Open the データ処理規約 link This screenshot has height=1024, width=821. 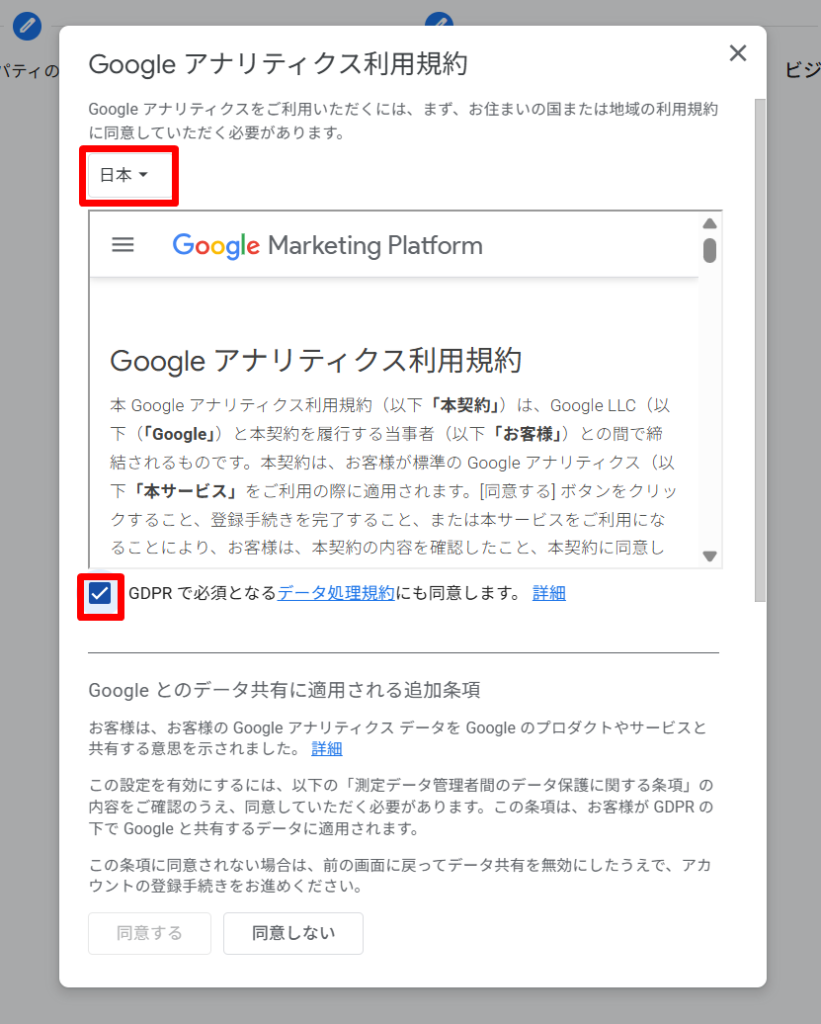click(x=336, y=593)
